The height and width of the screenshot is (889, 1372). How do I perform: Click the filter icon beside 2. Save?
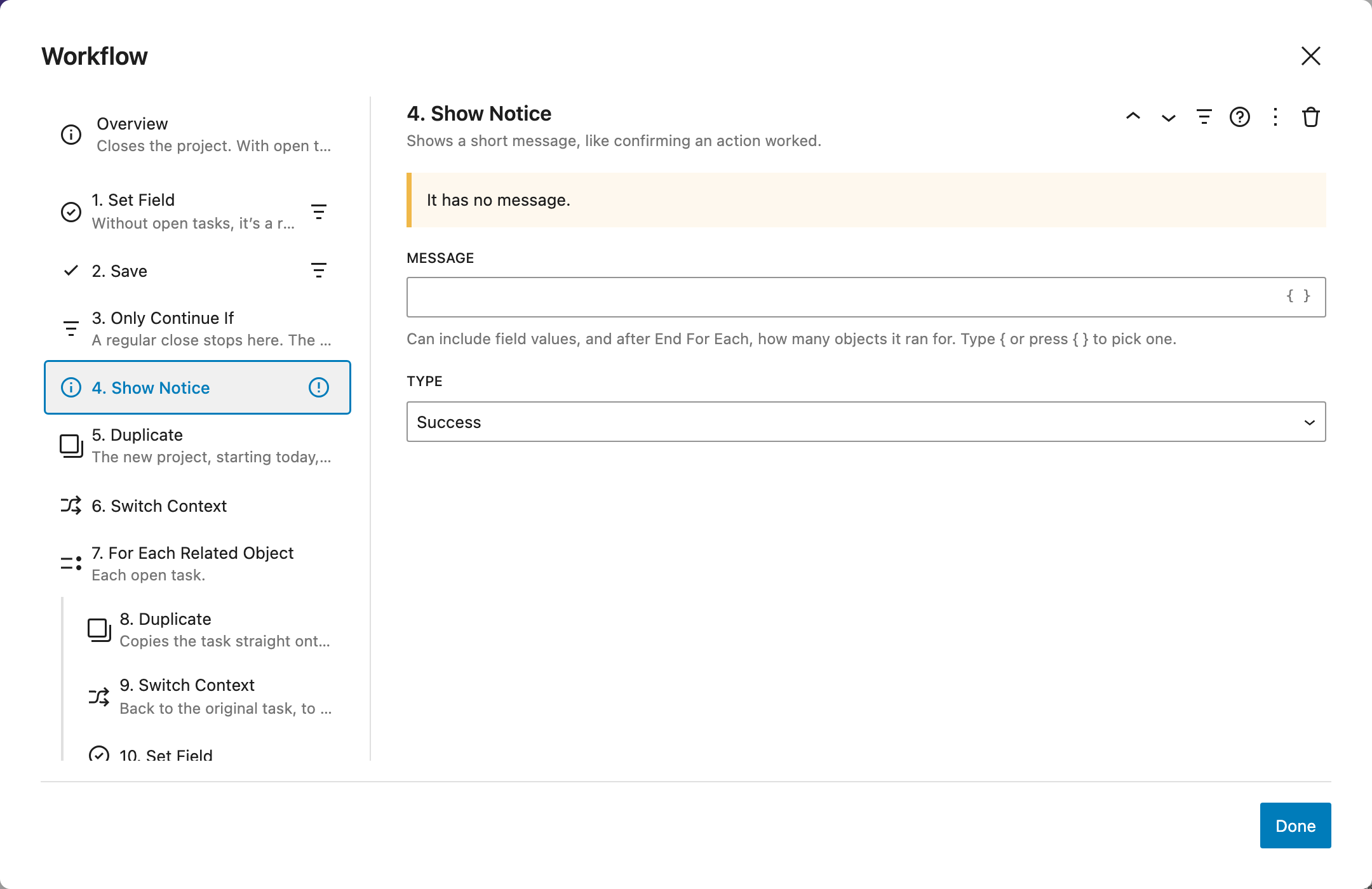tap(319, 271)
